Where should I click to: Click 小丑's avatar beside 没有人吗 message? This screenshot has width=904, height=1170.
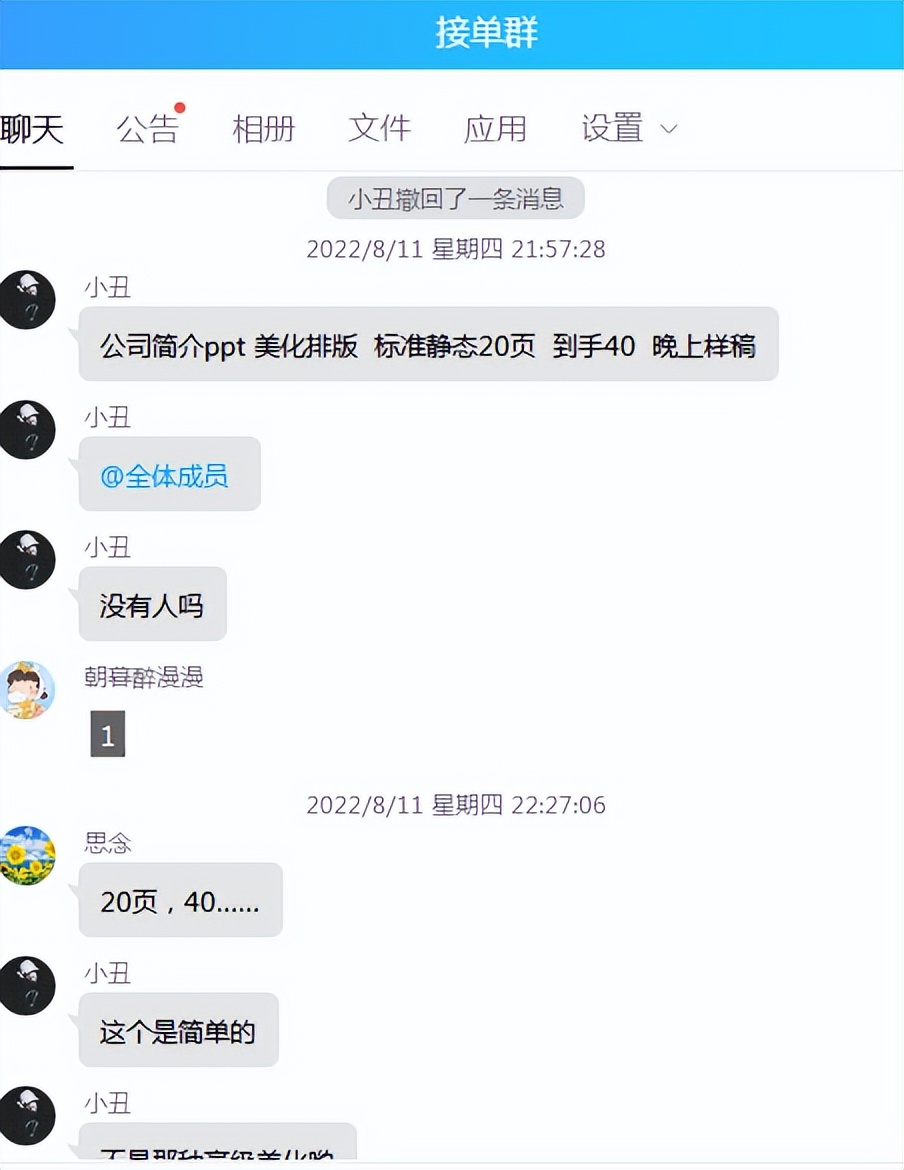28,560
